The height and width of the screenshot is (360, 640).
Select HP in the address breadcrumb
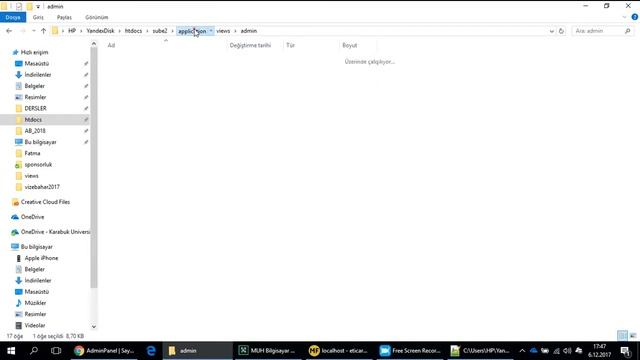72,31
